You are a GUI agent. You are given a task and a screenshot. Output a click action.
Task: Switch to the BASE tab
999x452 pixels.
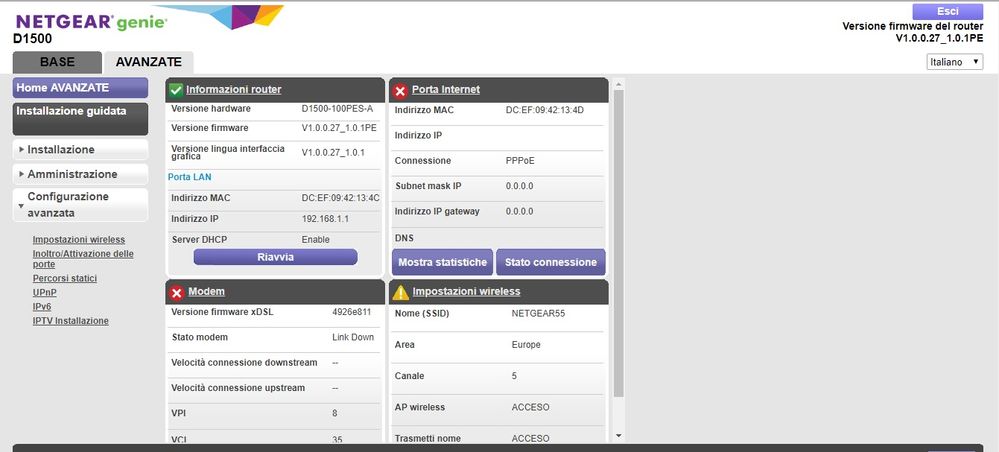tap(57, 62)
